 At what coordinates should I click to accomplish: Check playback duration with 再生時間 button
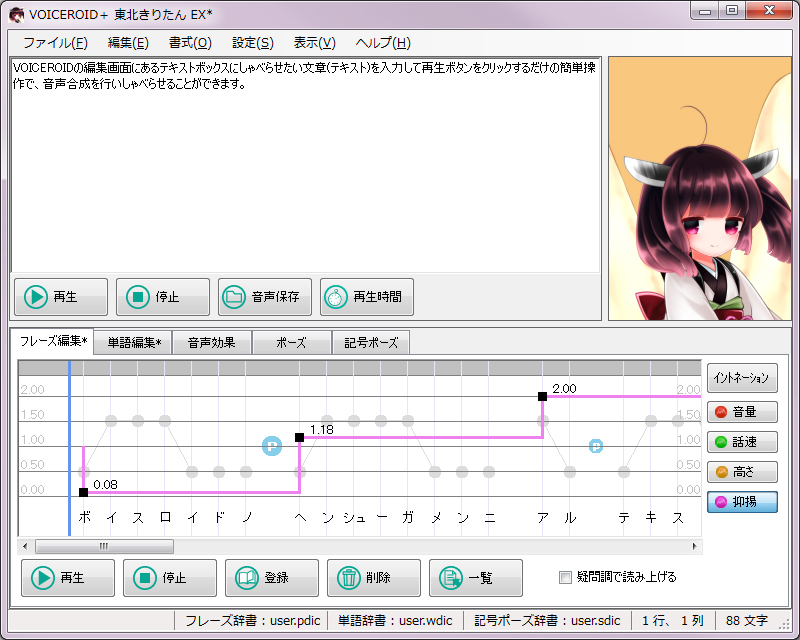point(367,297)
